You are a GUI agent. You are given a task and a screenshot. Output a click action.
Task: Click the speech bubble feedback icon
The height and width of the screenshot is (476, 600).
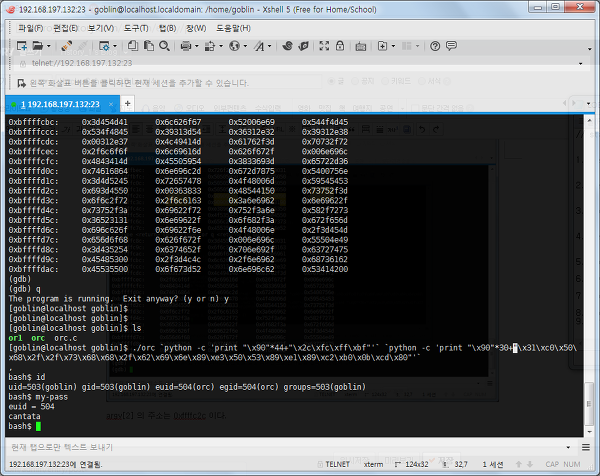tap(452, 46)
